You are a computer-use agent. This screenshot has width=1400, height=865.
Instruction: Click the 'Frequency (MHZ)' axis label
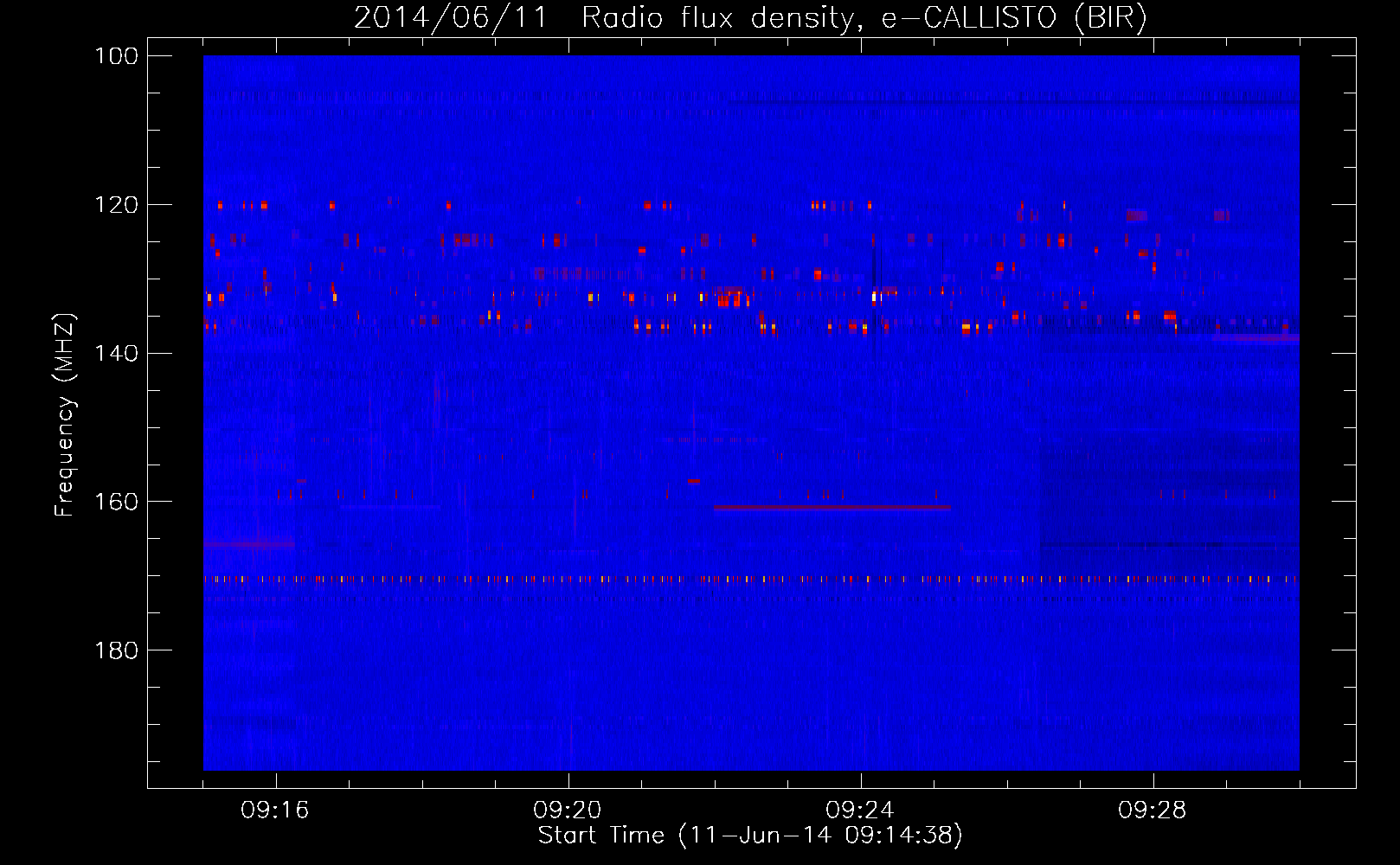coord(65,415)
